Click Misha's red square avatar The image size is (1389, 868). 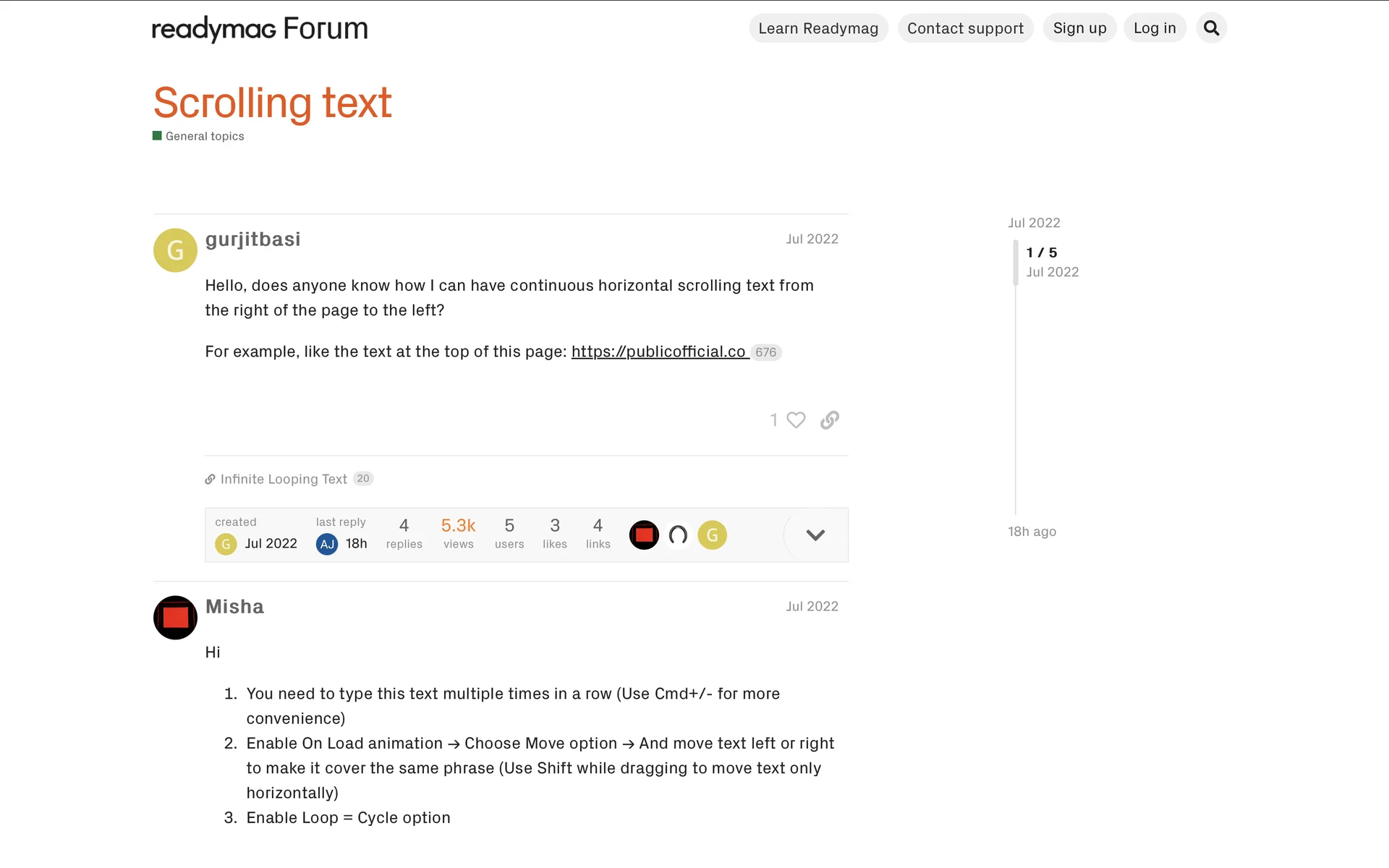tap(175, 618)
